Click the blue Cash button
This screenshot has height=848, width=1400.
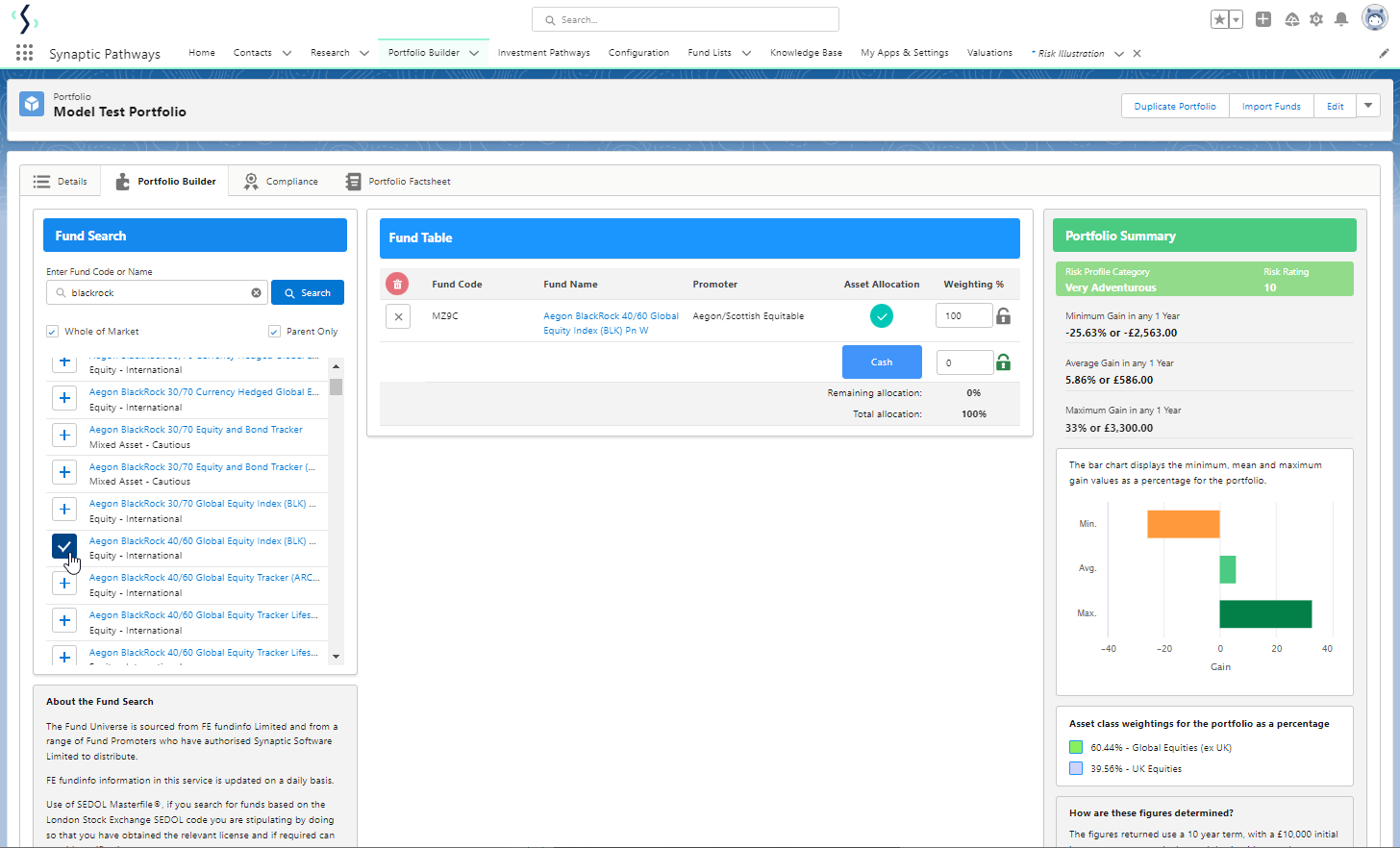click(x=882, y=362)
